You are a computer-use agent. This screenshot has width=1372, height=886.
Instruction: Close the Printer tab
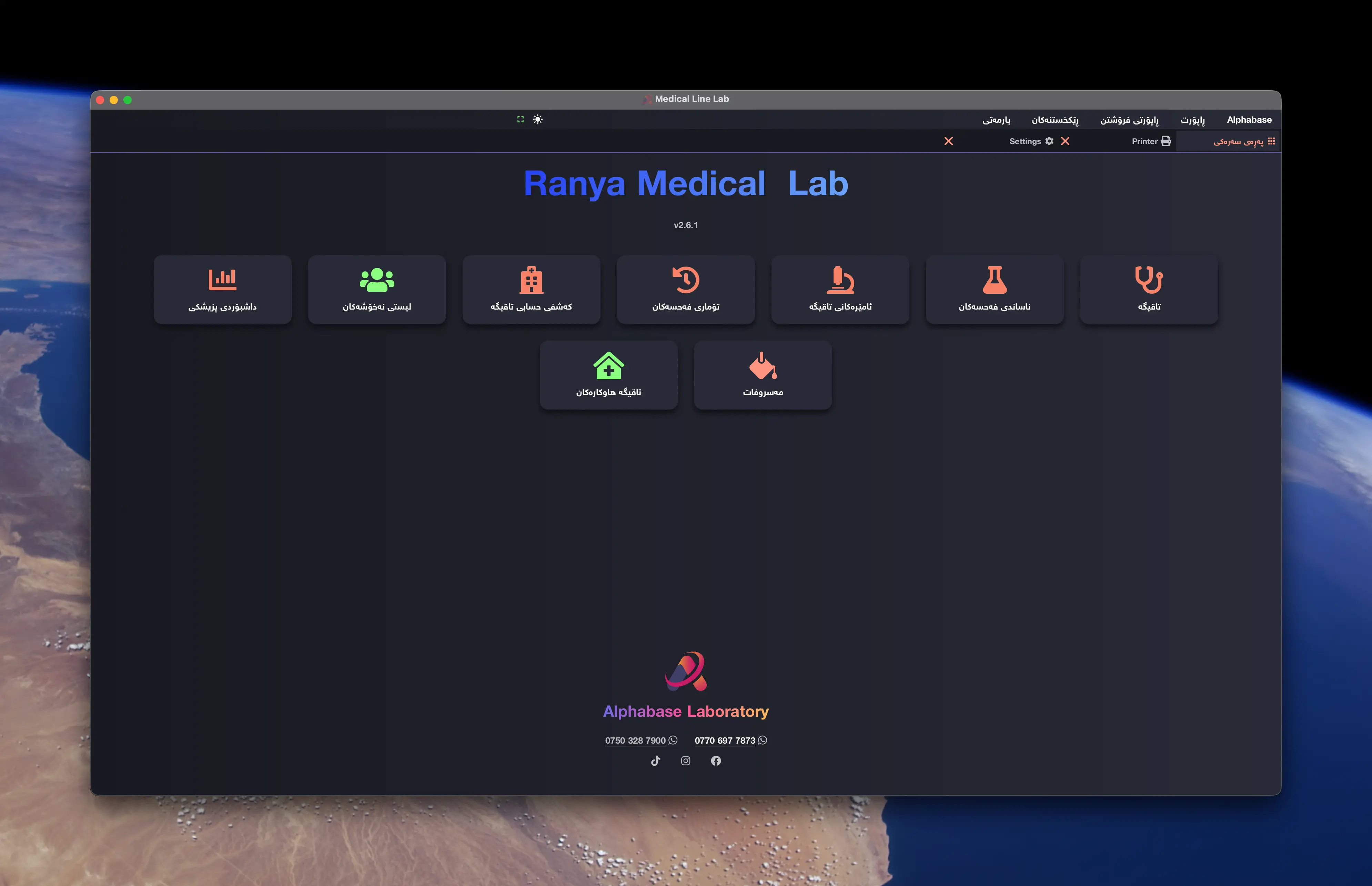pos(1066,141)
